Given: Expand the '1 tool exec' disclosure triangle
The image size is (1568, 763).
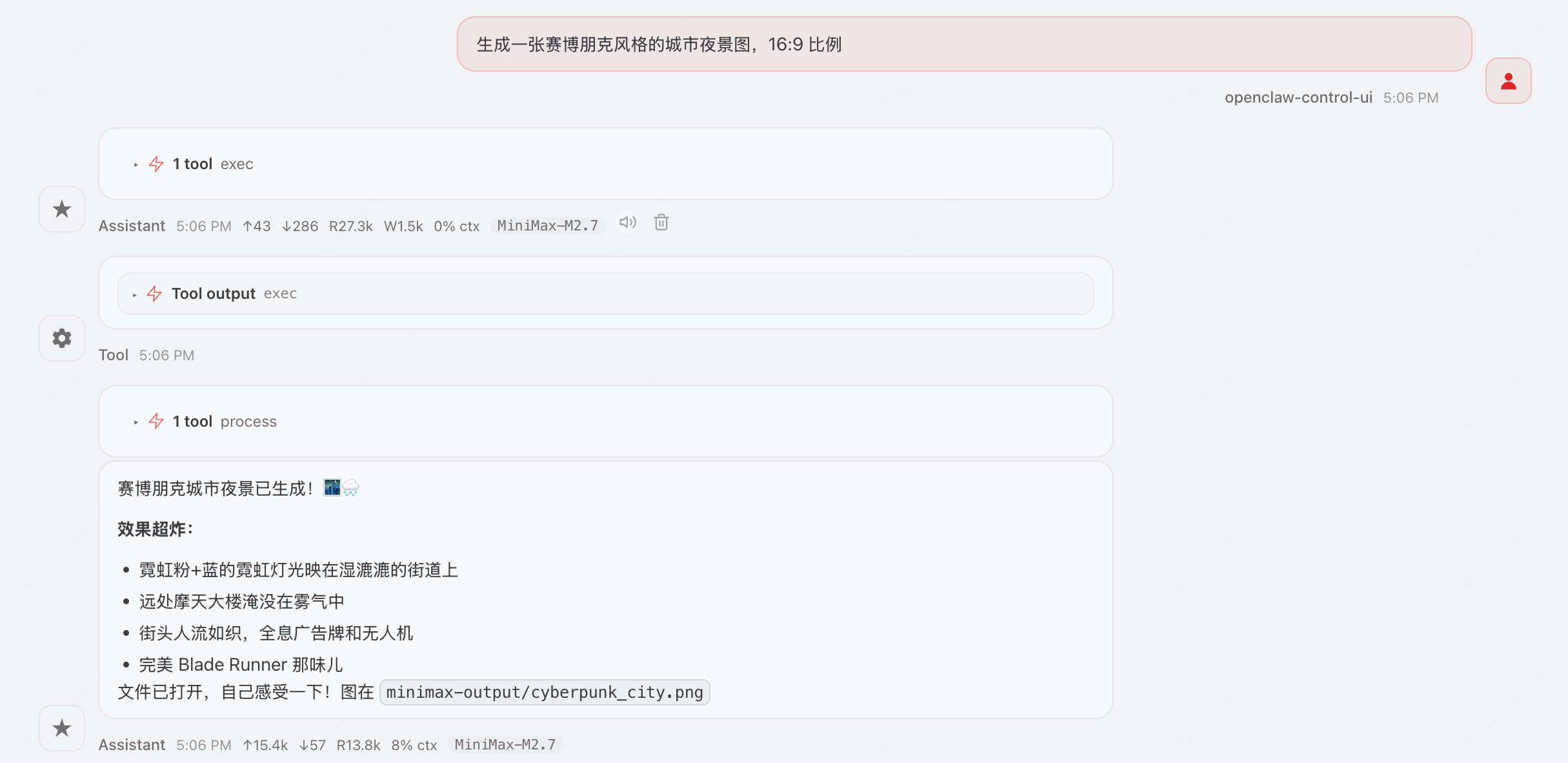Looking at the screenshot, I should [136, 165].
